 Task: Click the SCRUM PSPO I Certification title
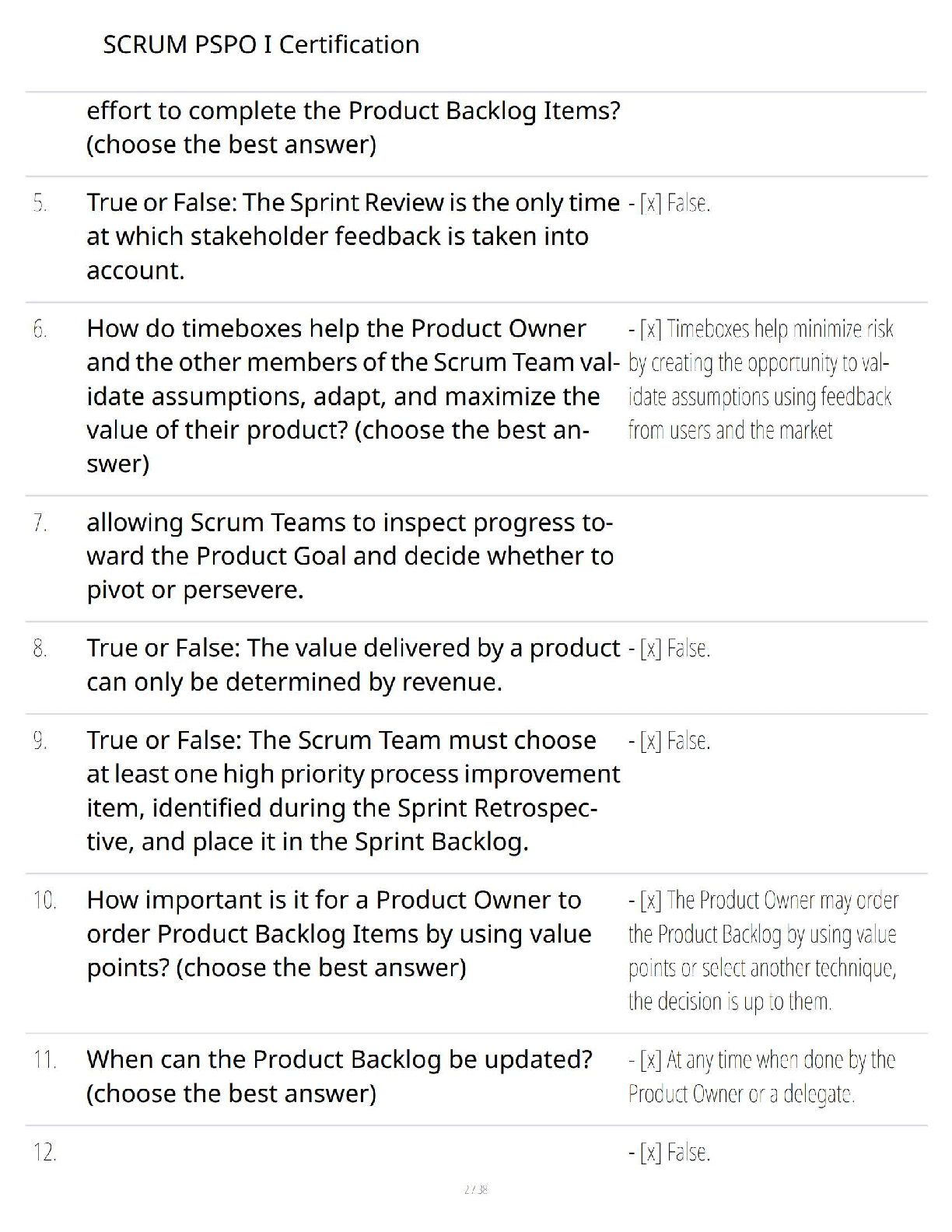coord(261,44)
